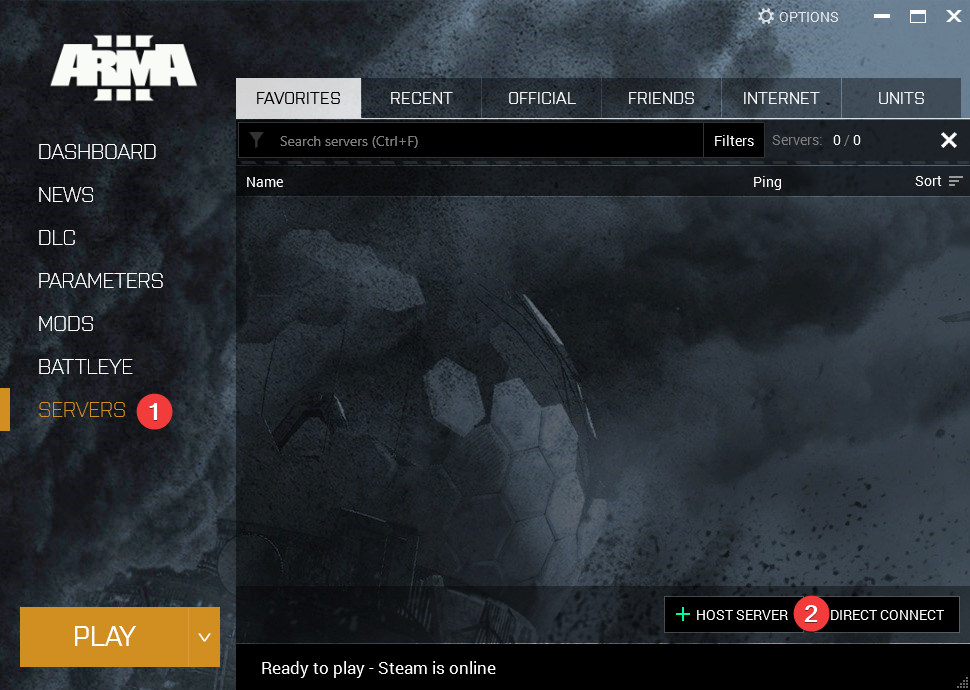The width and height of the screenshot is (970, 690).
Task: Open the Parameters section
Action: [100, 280]
